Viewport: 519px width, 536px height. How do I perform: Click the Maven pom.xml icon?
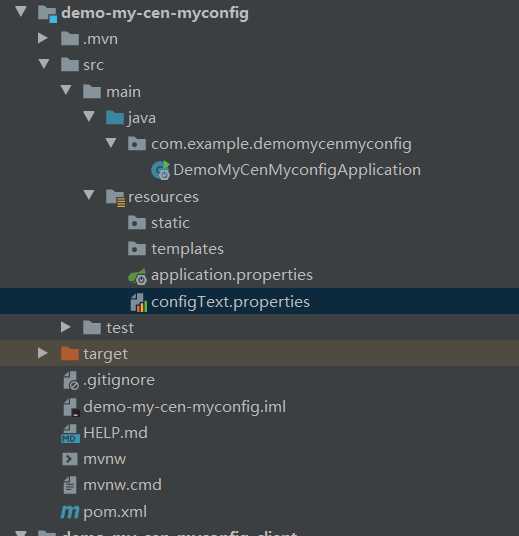point(70,512)
